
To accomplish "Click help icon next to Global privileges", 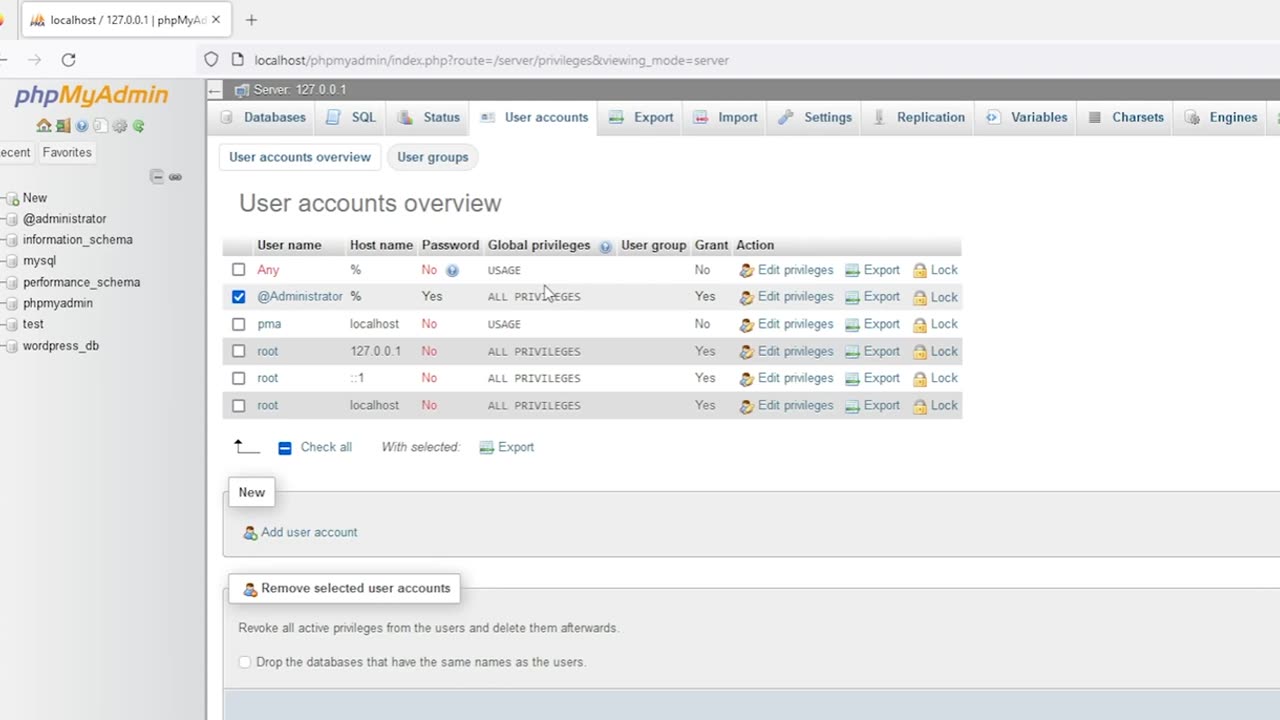I will pyautogui.click(x=605, y=246).
